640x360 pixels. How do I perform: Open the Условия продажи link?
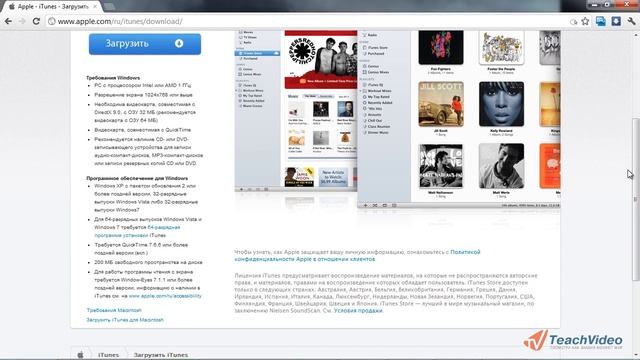[x=358, y=311]
